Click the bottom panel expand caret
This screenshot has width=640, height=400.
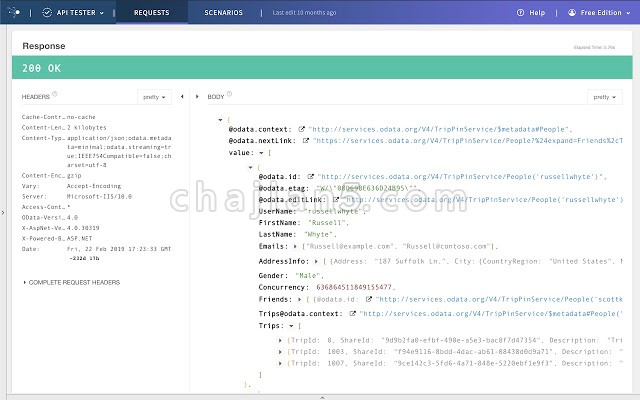point(322,397)
